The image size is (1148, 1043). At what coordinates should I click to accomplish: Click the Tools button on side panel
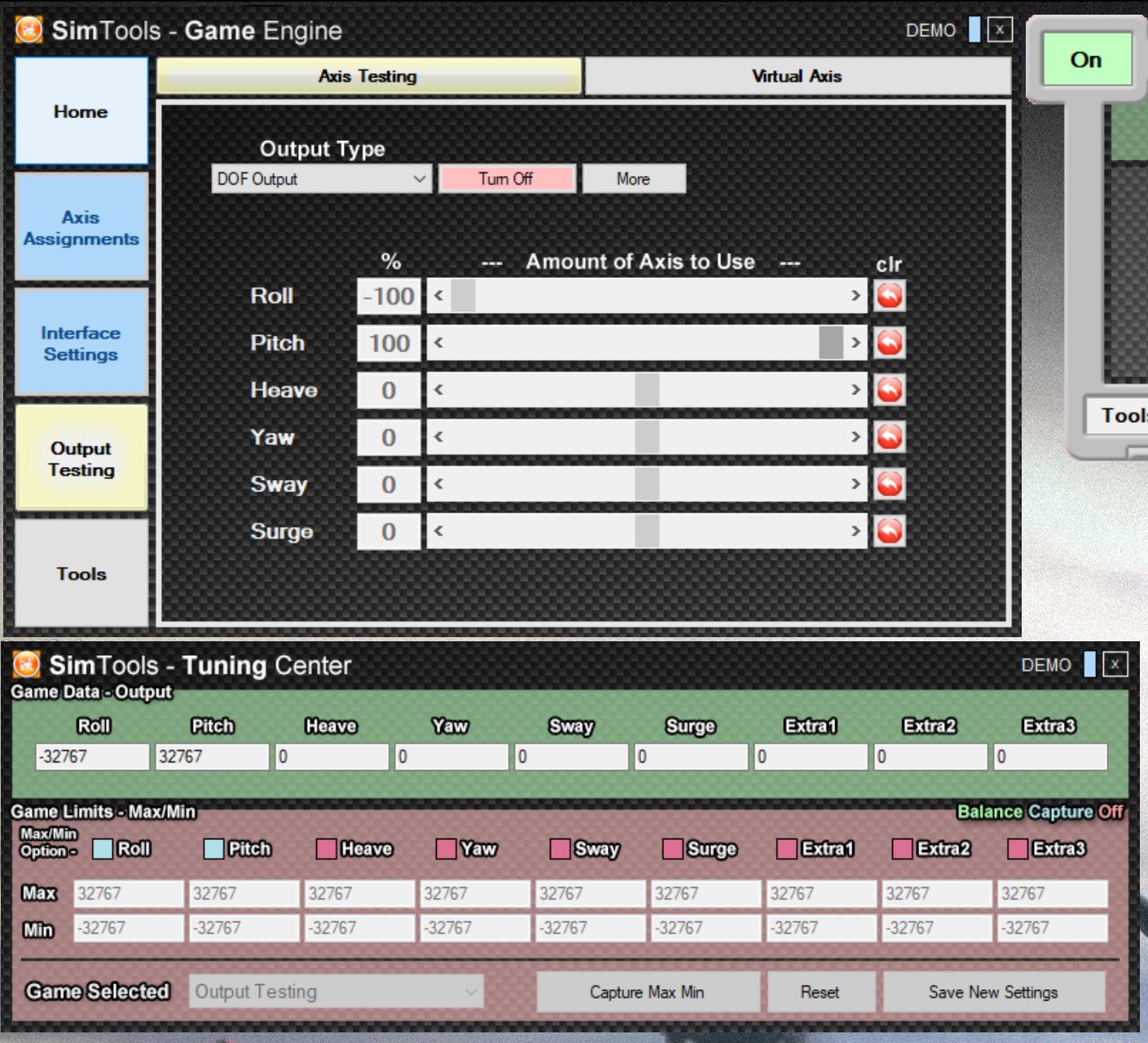click(x=1117, y=416)
